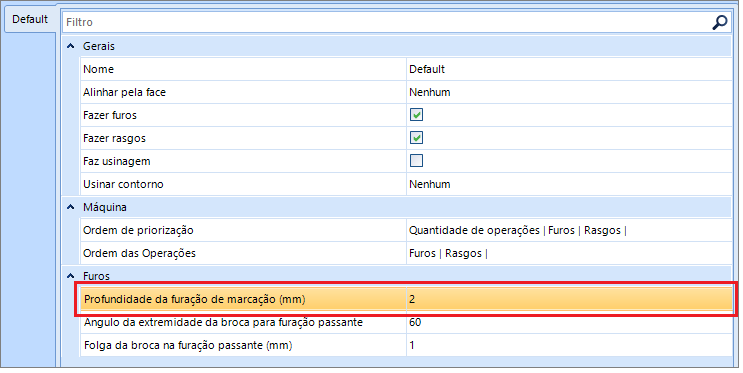Toggle the Fazer furos checkbox
Viewport: 743px width, 373px height.
(417, 115)
